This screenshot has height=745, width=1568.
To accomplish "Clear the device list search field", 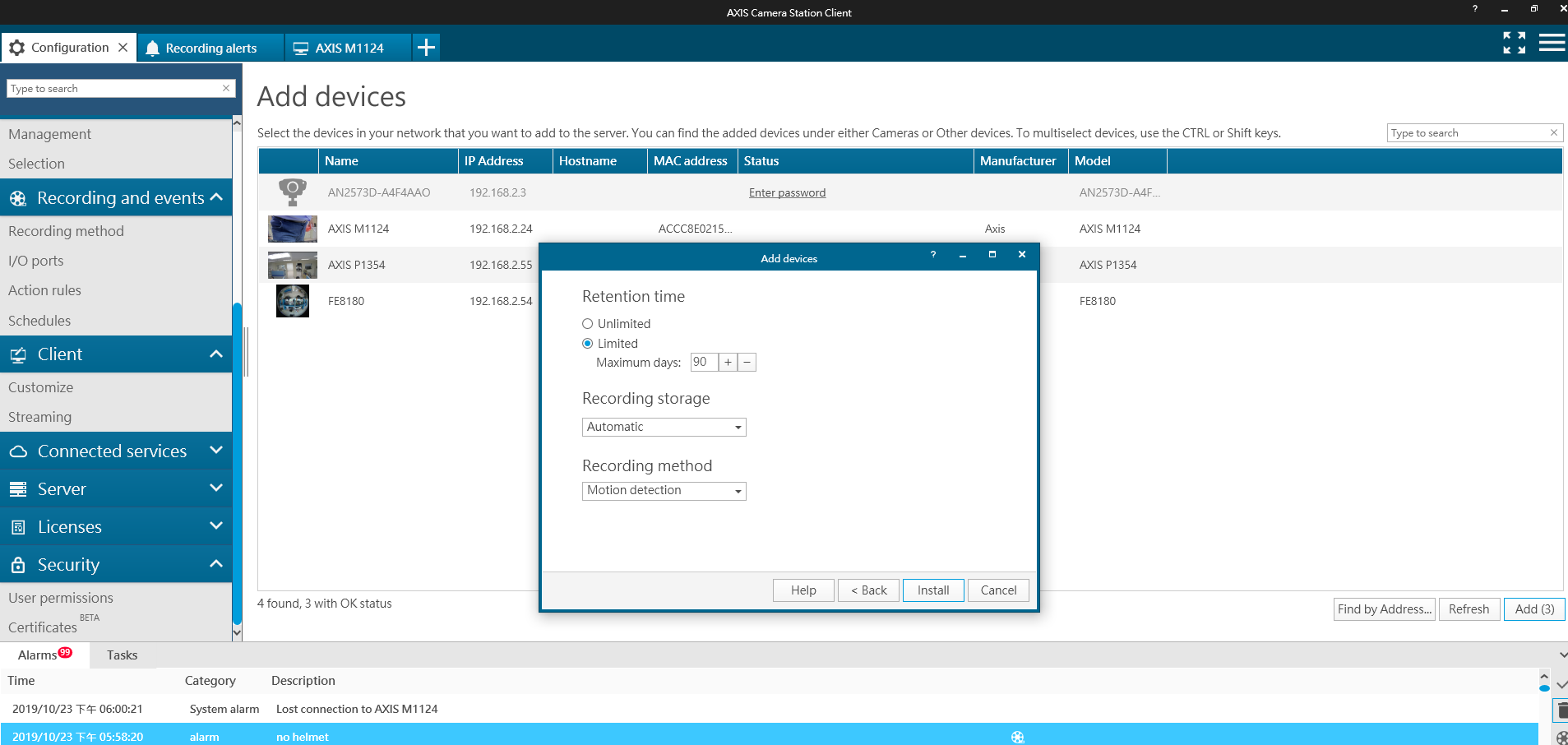I will point(1554,132).
